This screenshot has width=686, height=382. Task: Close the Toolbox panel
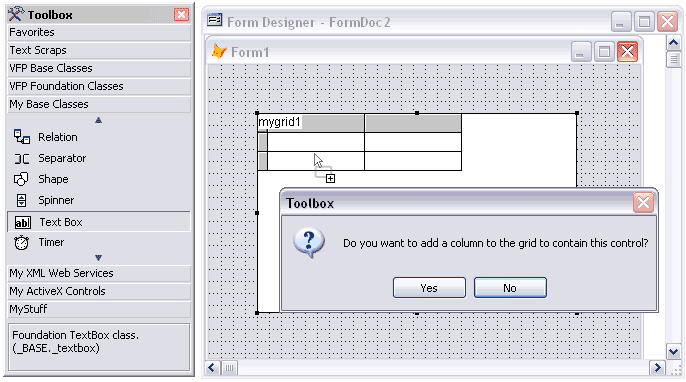181,14
